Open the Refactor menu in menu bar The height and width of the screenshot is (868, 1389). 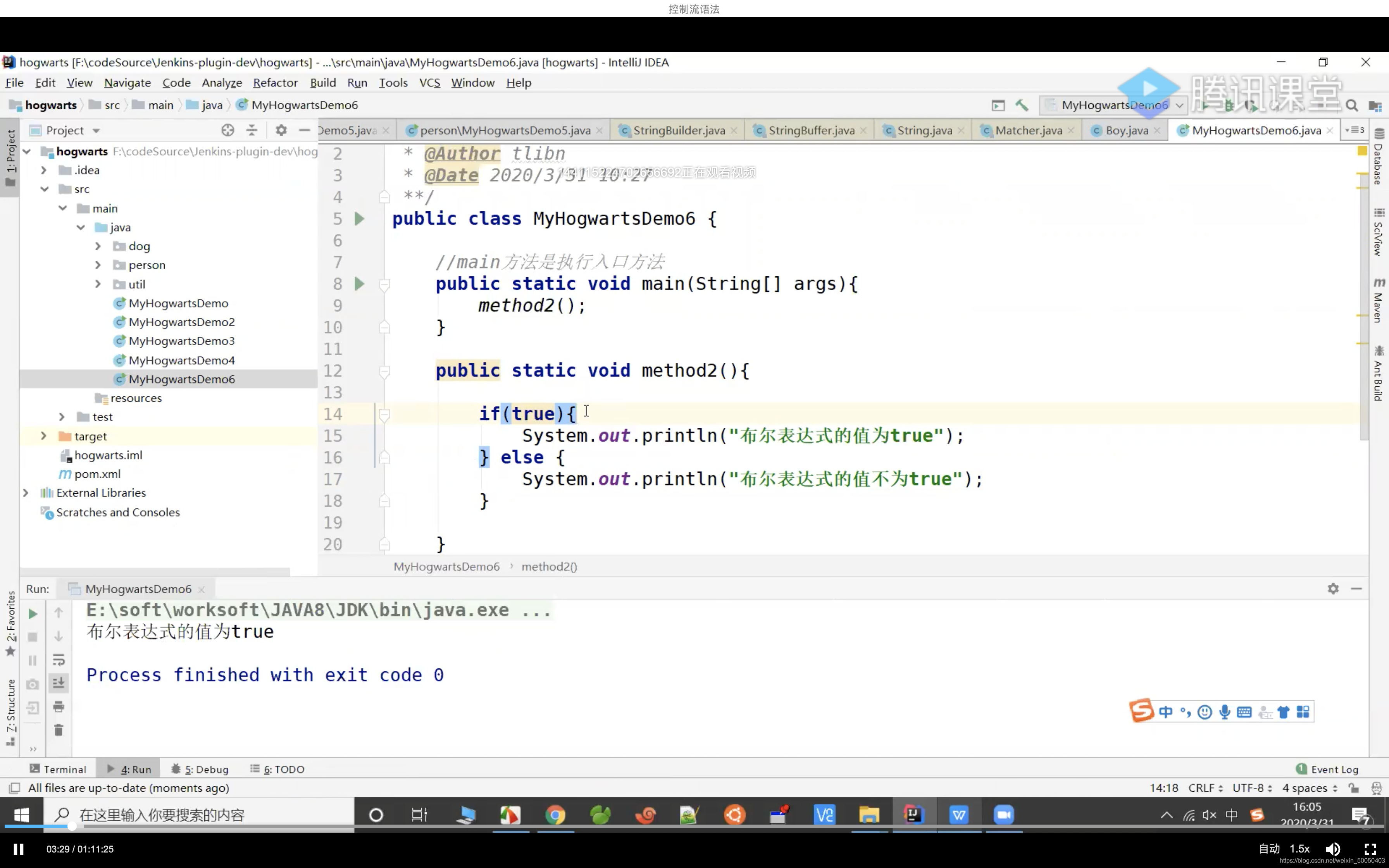tap(275, 82)
